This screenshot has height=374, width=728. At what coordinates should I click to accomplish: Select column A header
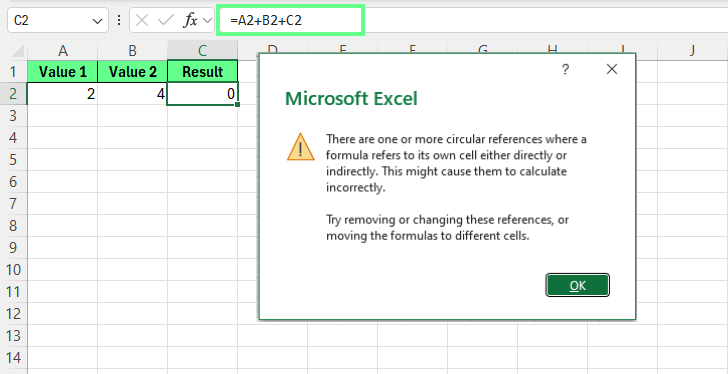63,51
